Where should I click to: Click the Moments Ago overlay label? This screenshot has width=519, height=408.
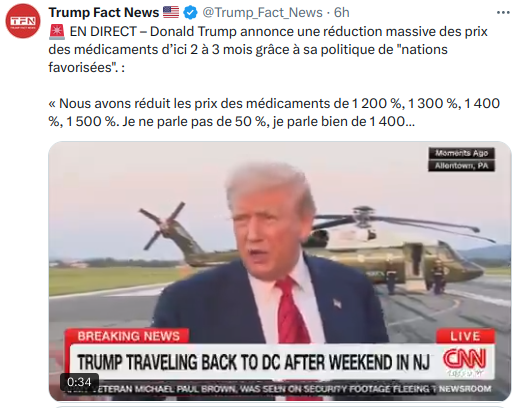(x=461, y=153)
